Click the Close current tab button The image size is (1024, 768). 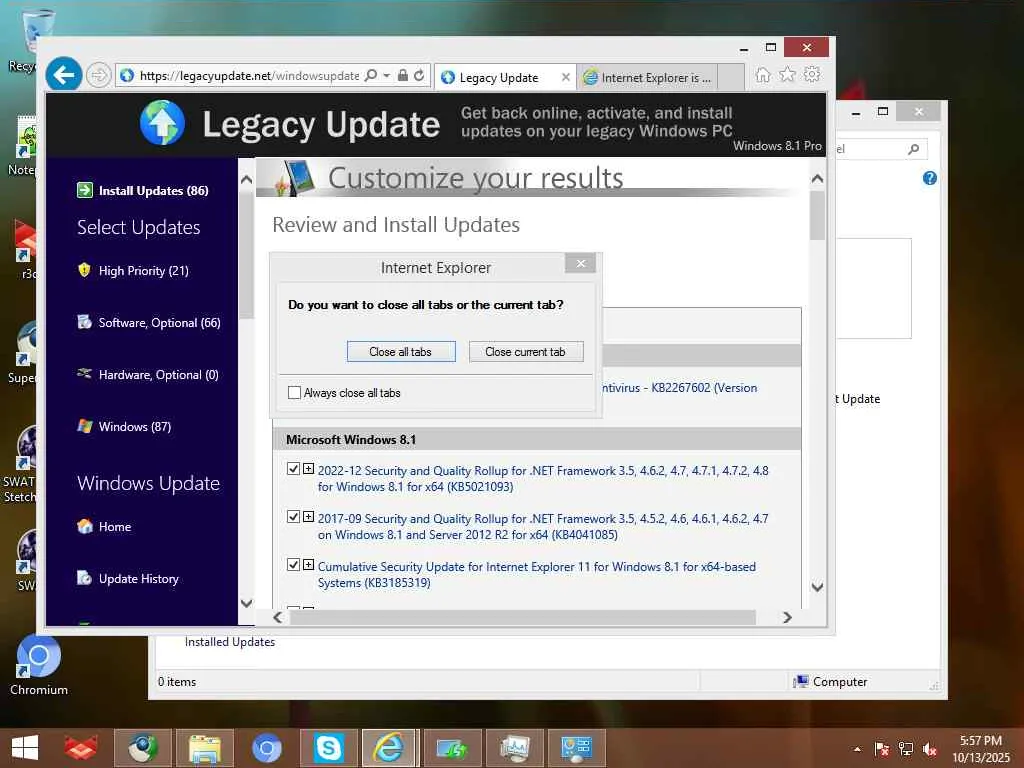click(x=526, y=351)
